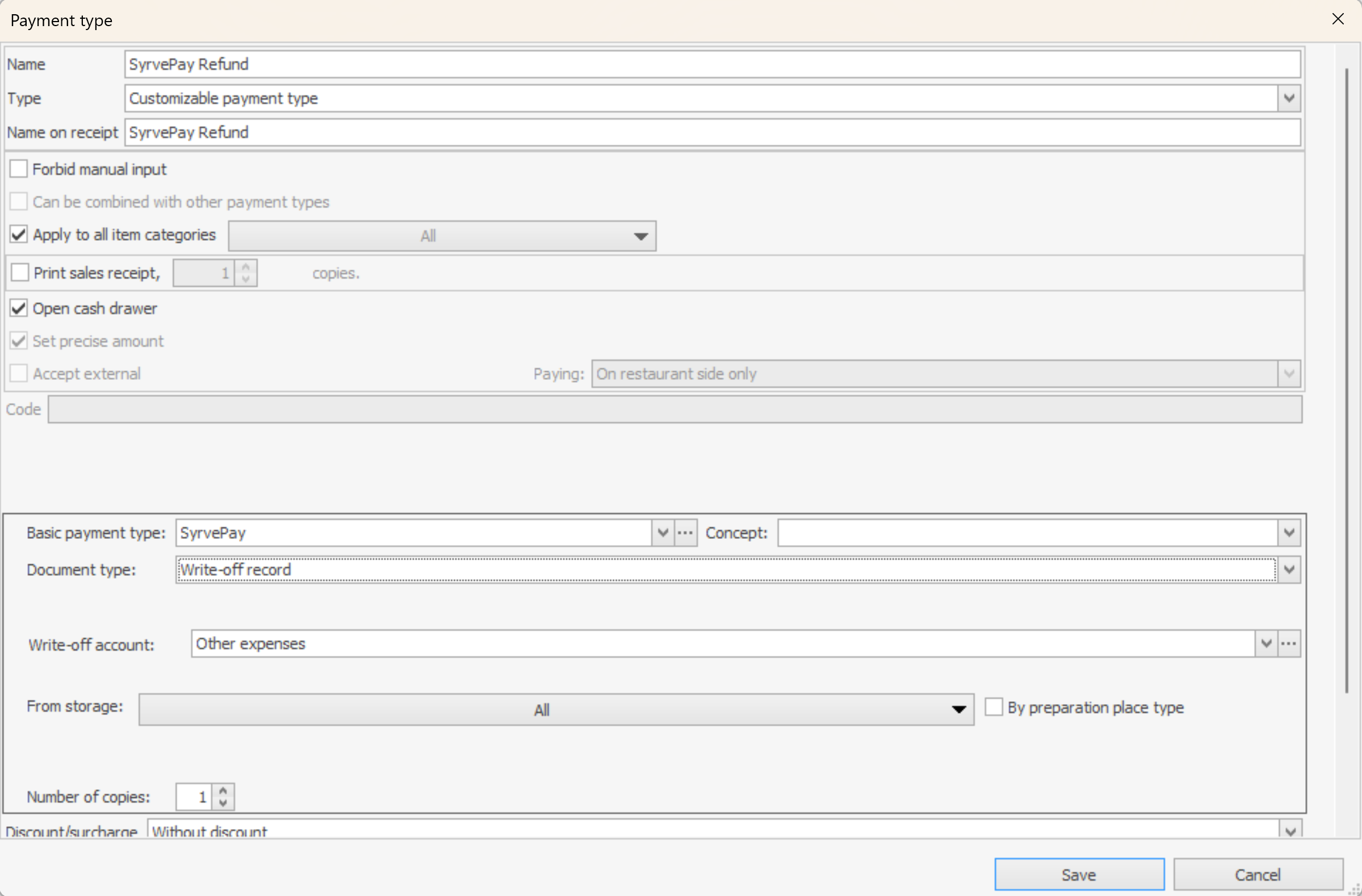Click the vertical scrollbar
The height and width of the screenshot is (896, 1362).
[1347, 380]
